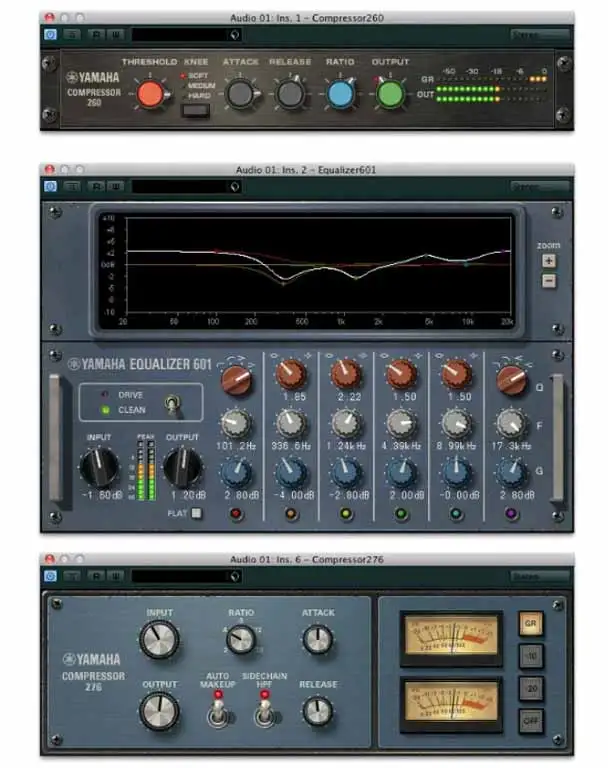Open preset browser icon in Compressor260 toolbar

point(235,35)
